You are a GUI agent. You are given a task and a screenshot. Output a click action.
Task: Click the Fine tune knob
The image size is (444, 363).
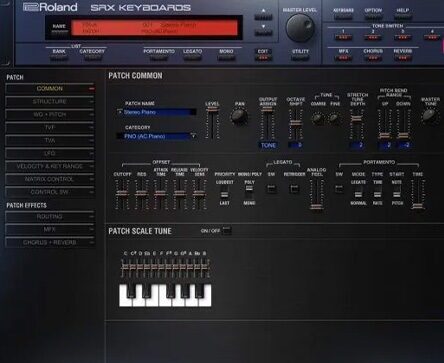[x=334, y=118]
